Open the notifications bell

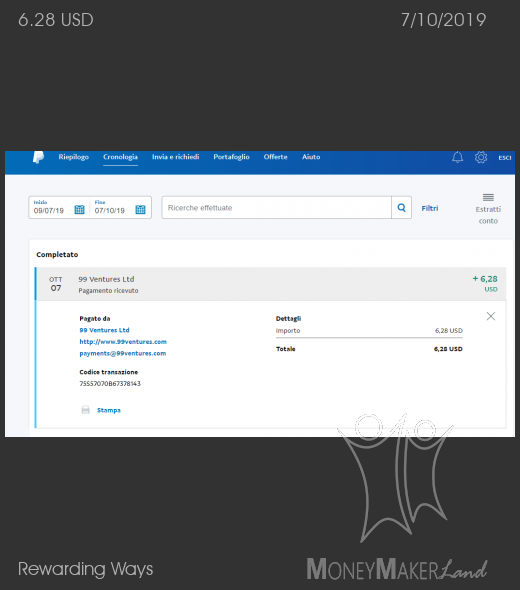click(457, 157)
